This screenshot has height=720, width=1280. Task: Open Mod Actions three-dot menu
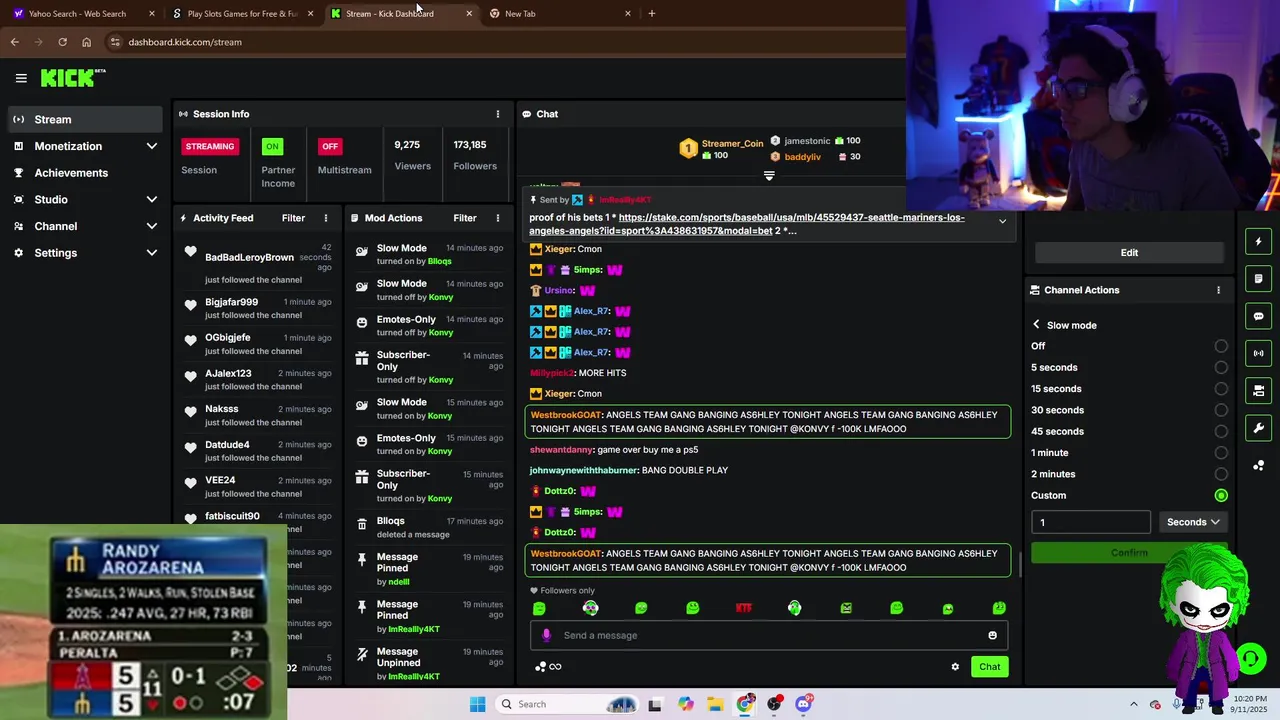tap(498, 218)
